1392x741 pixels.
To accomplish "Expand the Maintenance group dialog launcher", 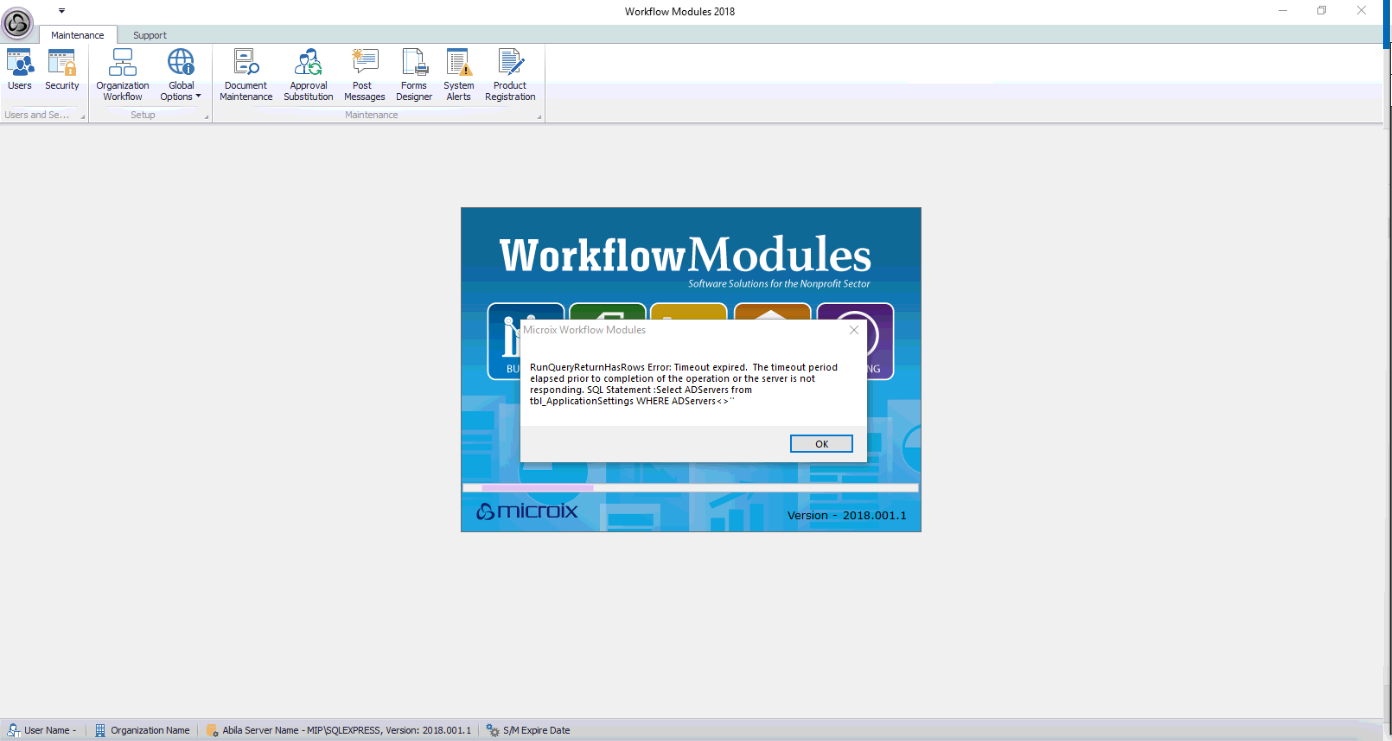I will coord(539,117).
